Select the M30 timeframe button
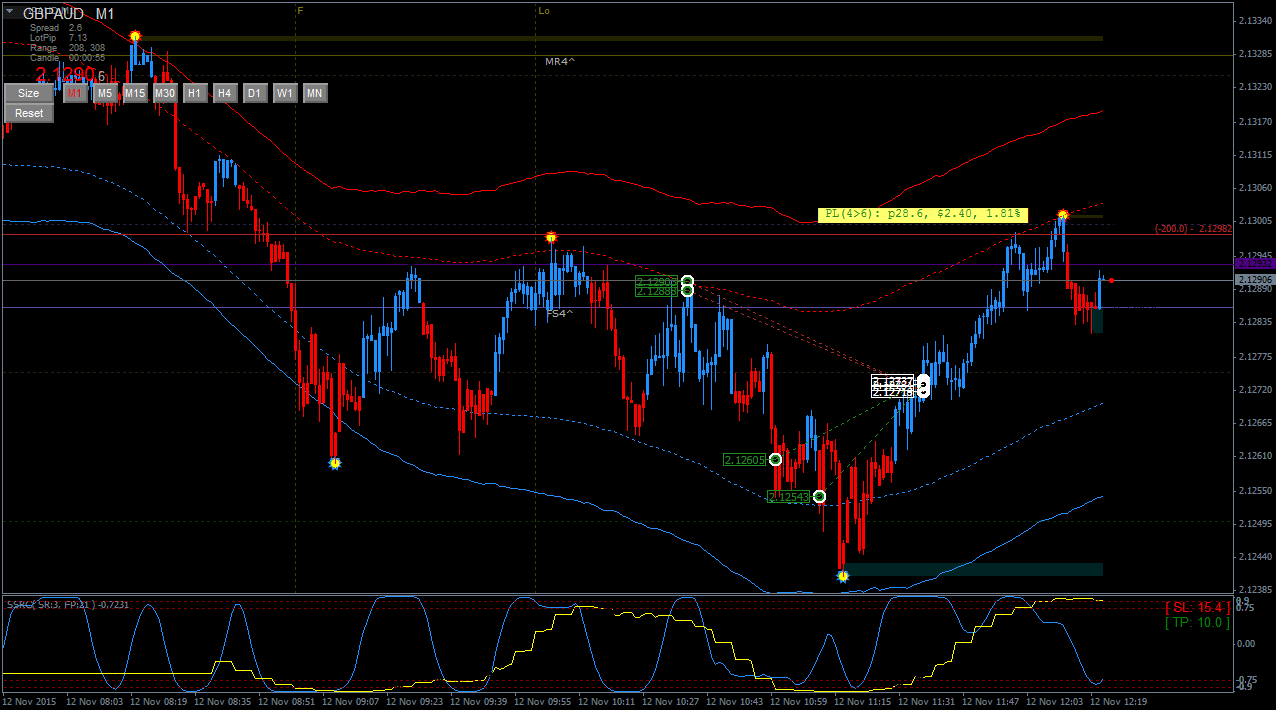This screenshot has height=710, width=1276. pyautogui.click(x=165, y=93)
